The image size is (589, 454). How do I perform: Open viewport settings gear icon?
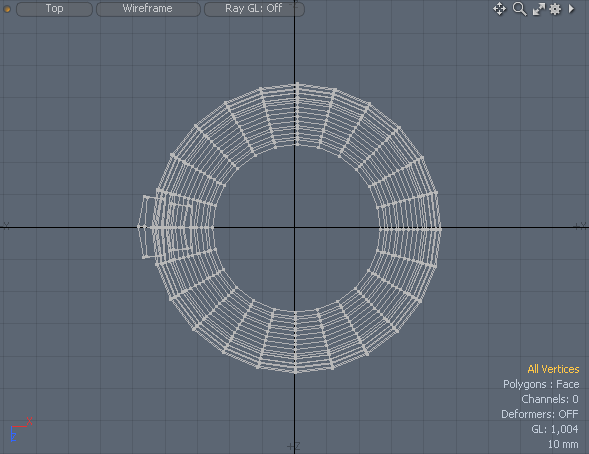point(555,9)
